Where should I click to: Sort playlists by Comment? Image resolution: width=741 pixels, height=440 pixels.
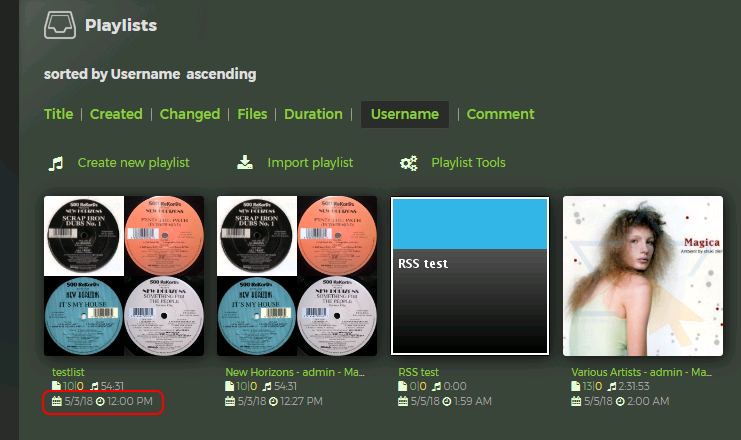coord(500,114)
